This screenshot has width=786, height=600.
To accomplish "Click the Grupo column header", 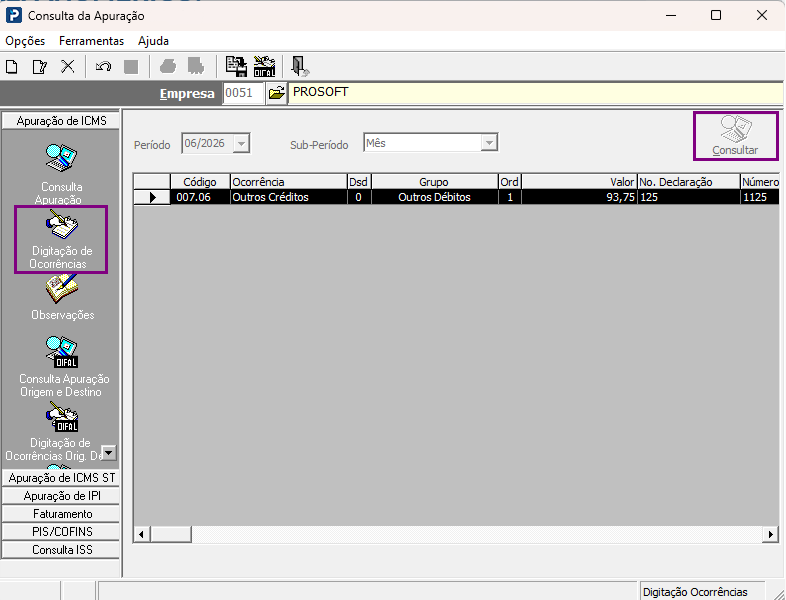I will [435, 181].
